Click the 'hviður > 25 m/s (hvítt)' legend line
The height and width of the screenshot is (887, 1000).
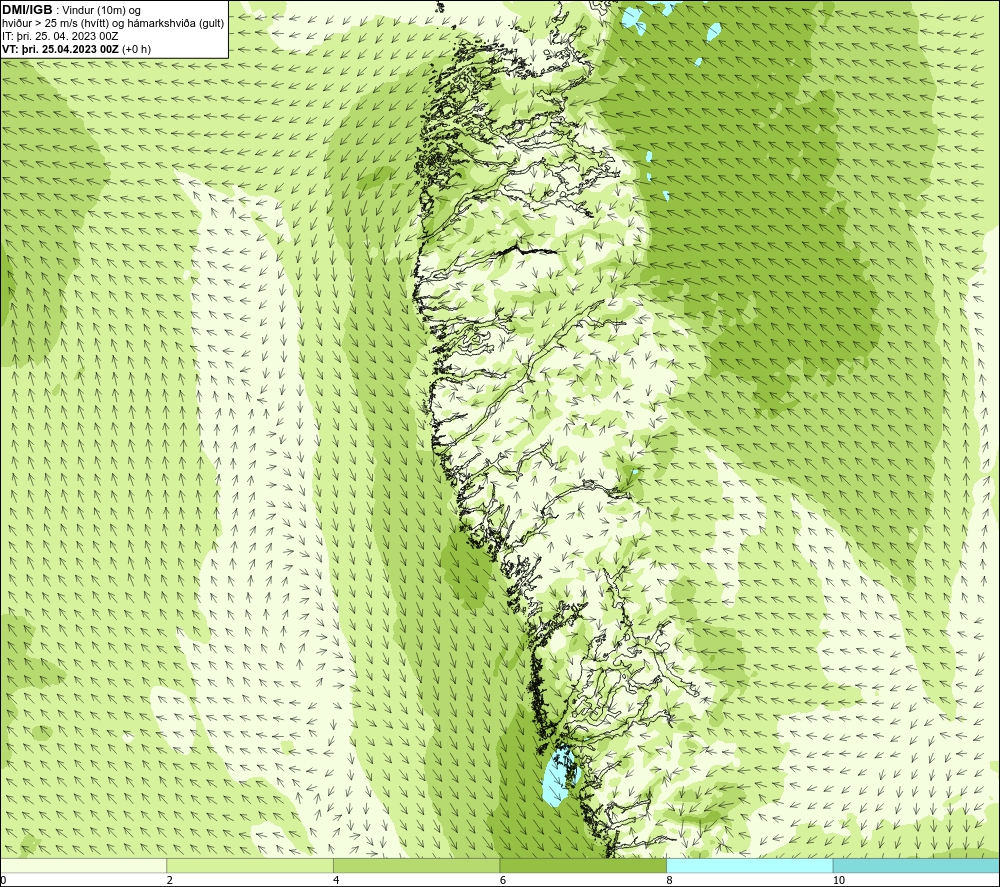113,24
